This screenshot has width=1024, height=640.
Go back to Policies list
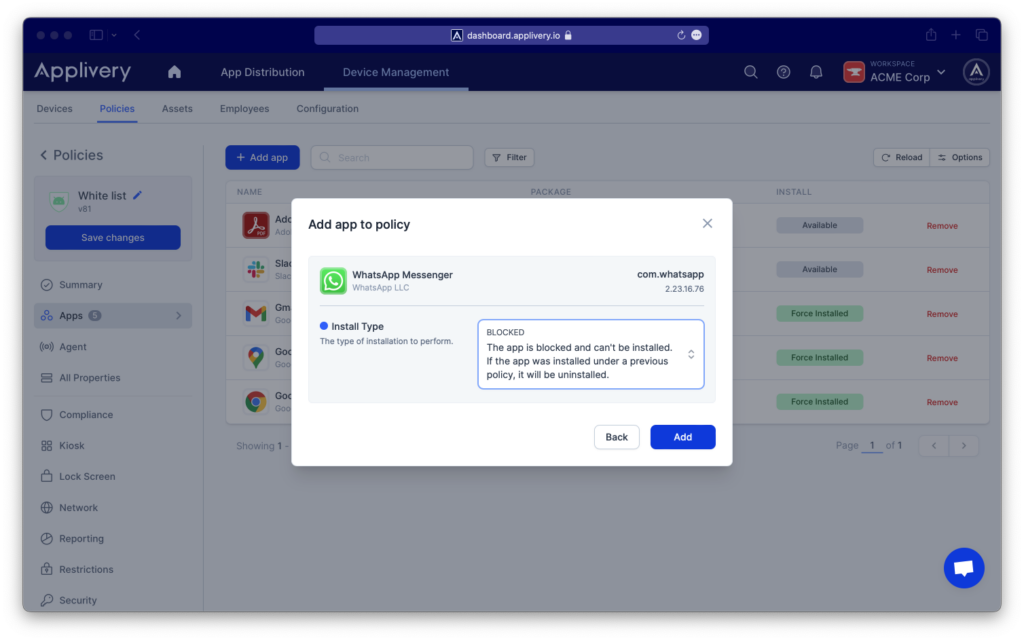71,155
